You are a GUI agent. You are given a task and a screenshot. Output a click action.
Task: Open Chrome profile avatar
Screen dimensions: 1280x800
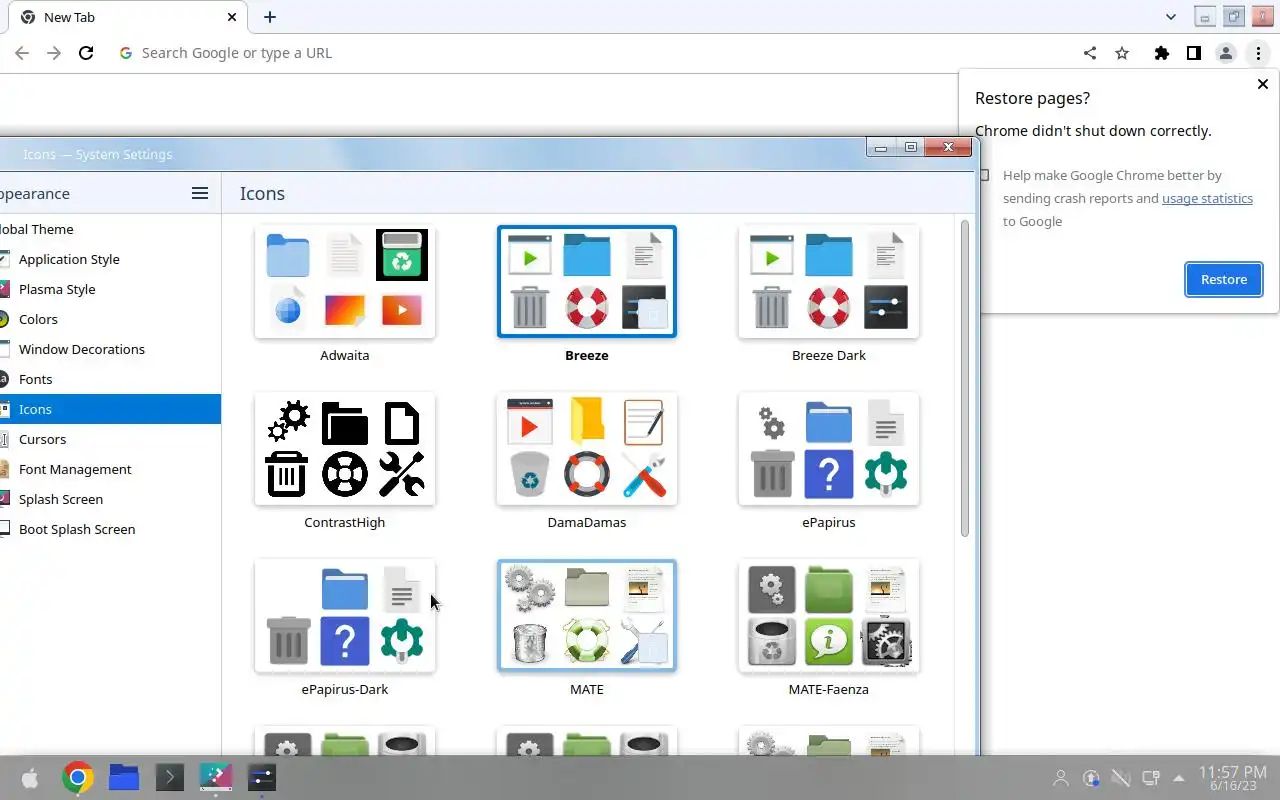tap(1226, 53)
